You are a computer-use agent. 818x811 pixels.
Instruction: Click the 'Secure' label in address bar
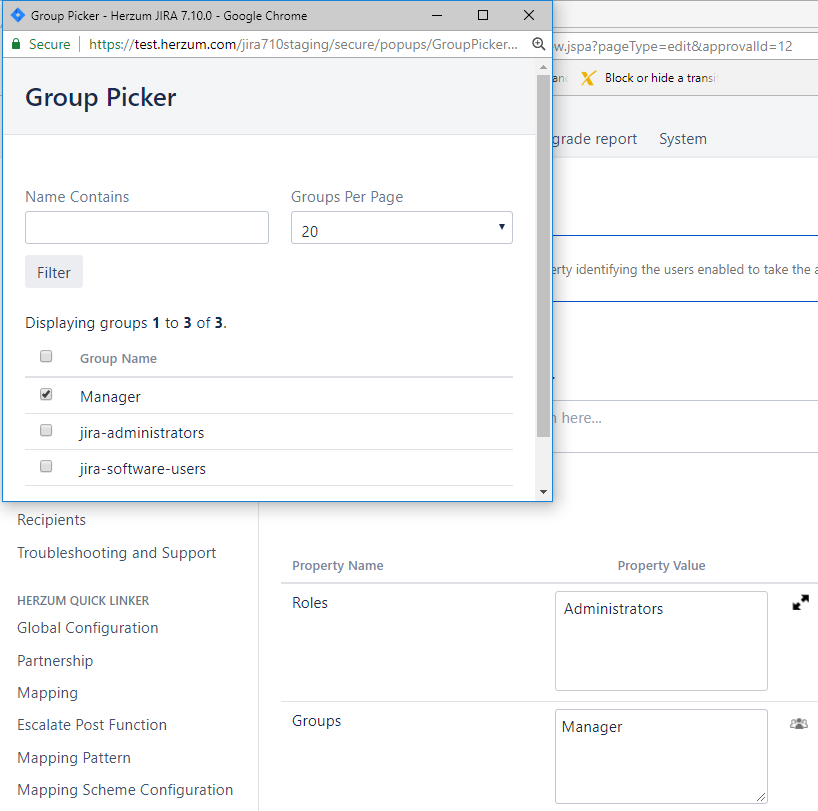point(50,44)
